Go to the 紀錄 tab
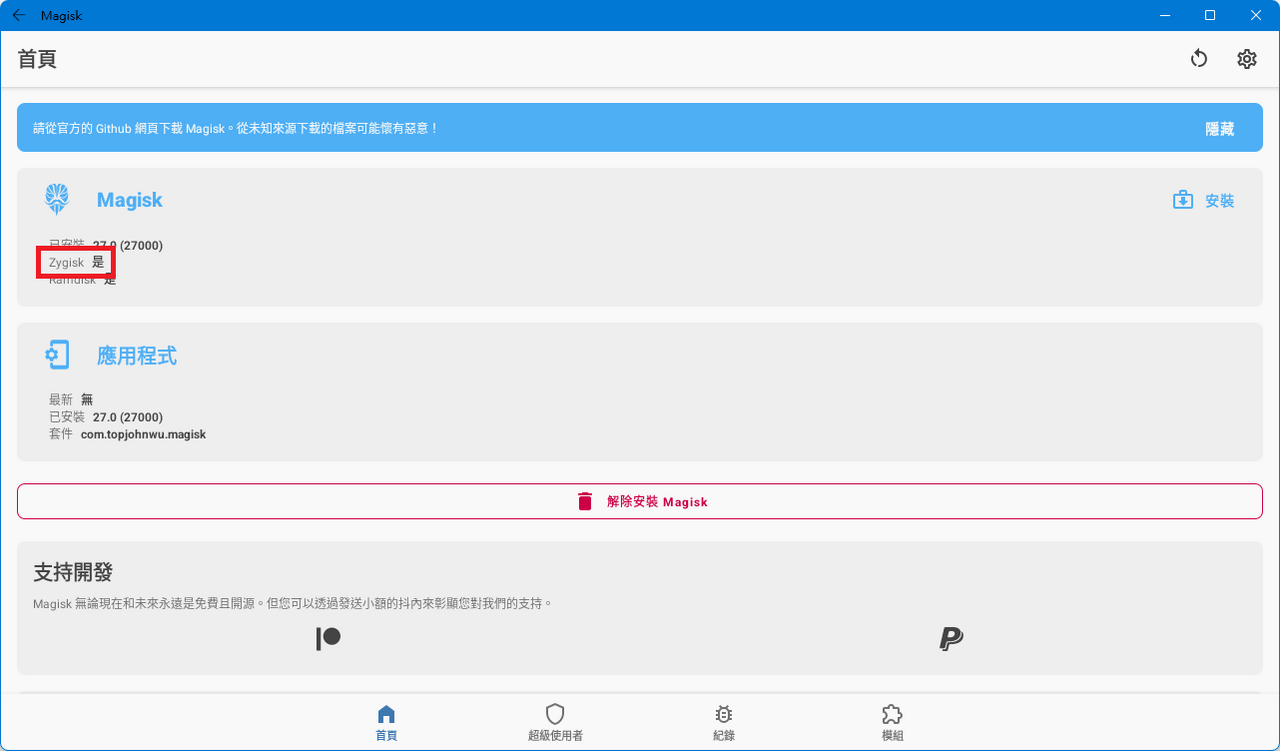 (724, 723)
